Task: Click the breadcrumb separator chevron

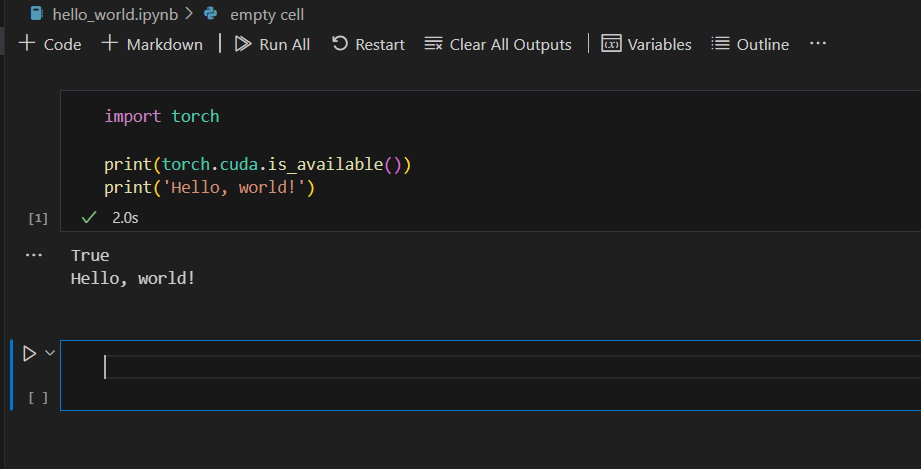Action: (189, 14)
